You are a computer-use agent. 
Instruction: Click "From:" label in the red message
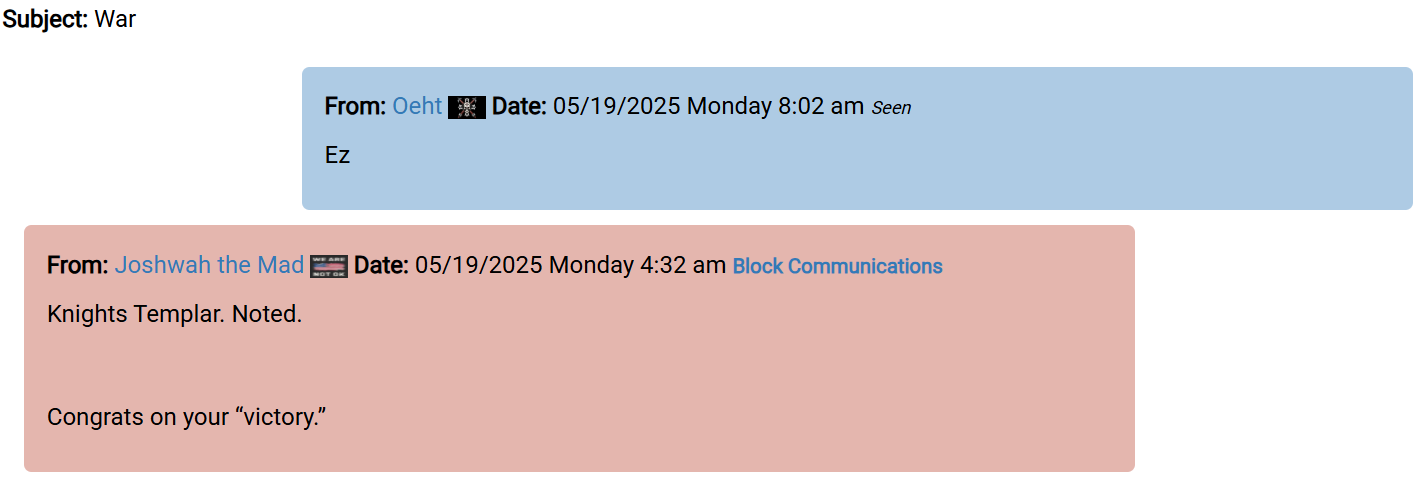(78, 265)
